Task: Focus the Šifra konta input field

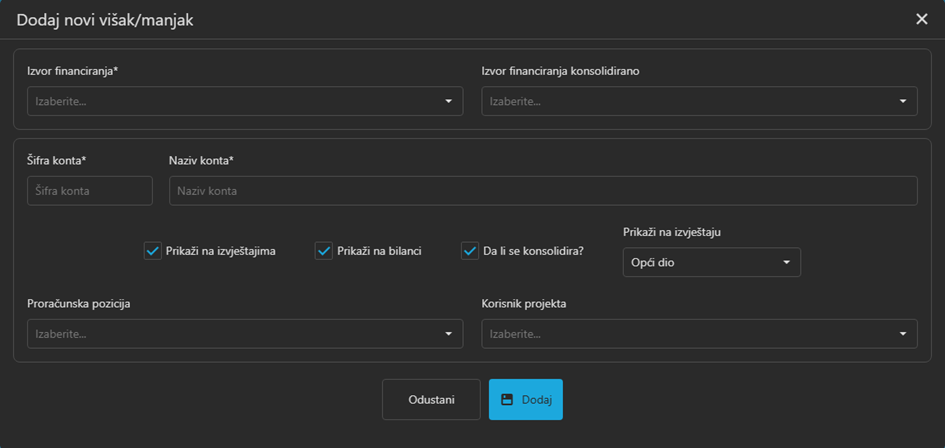Action: (90, 191)
